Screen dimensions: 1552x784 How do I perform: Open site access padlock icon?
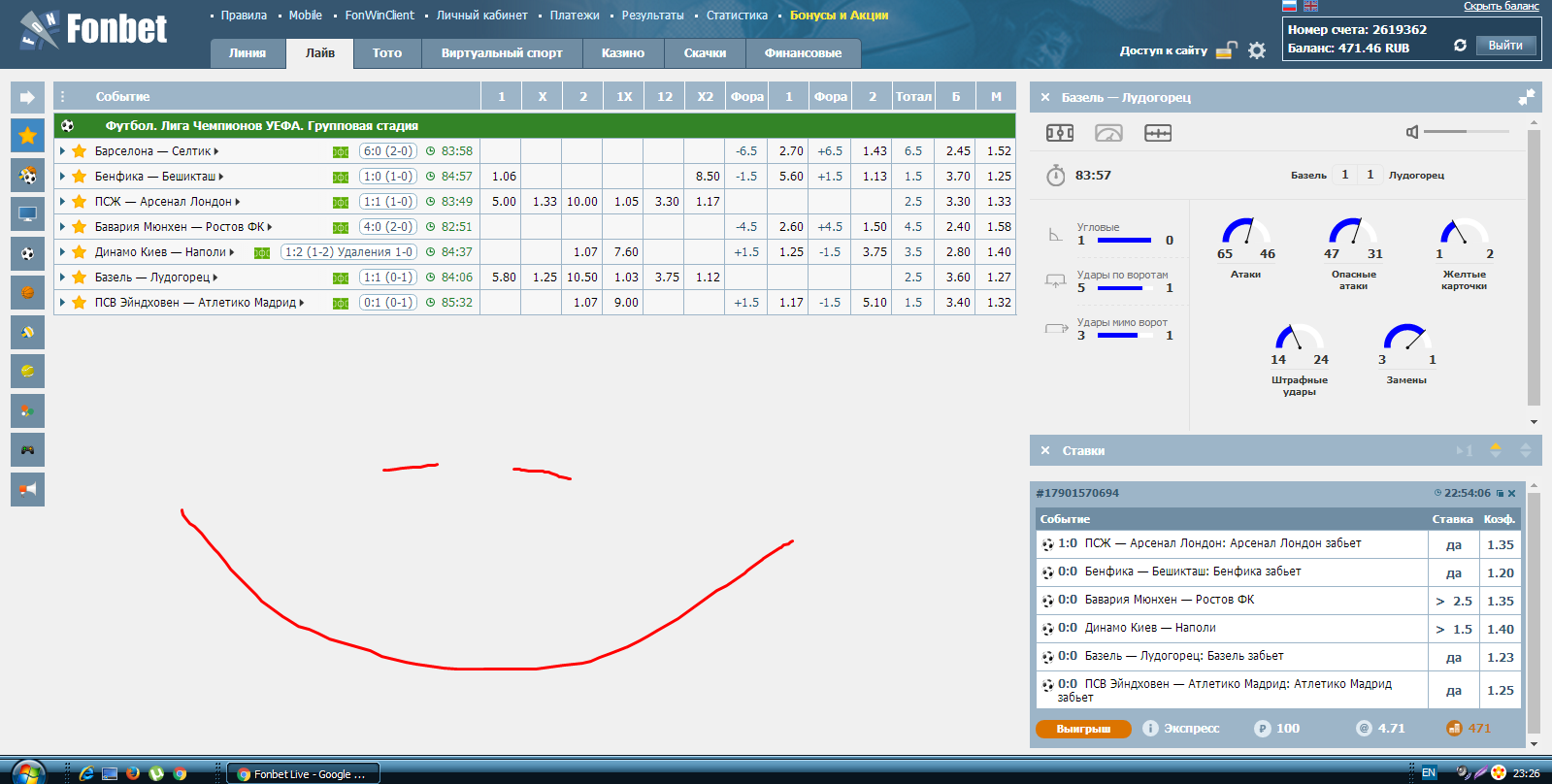(1227, 50)
